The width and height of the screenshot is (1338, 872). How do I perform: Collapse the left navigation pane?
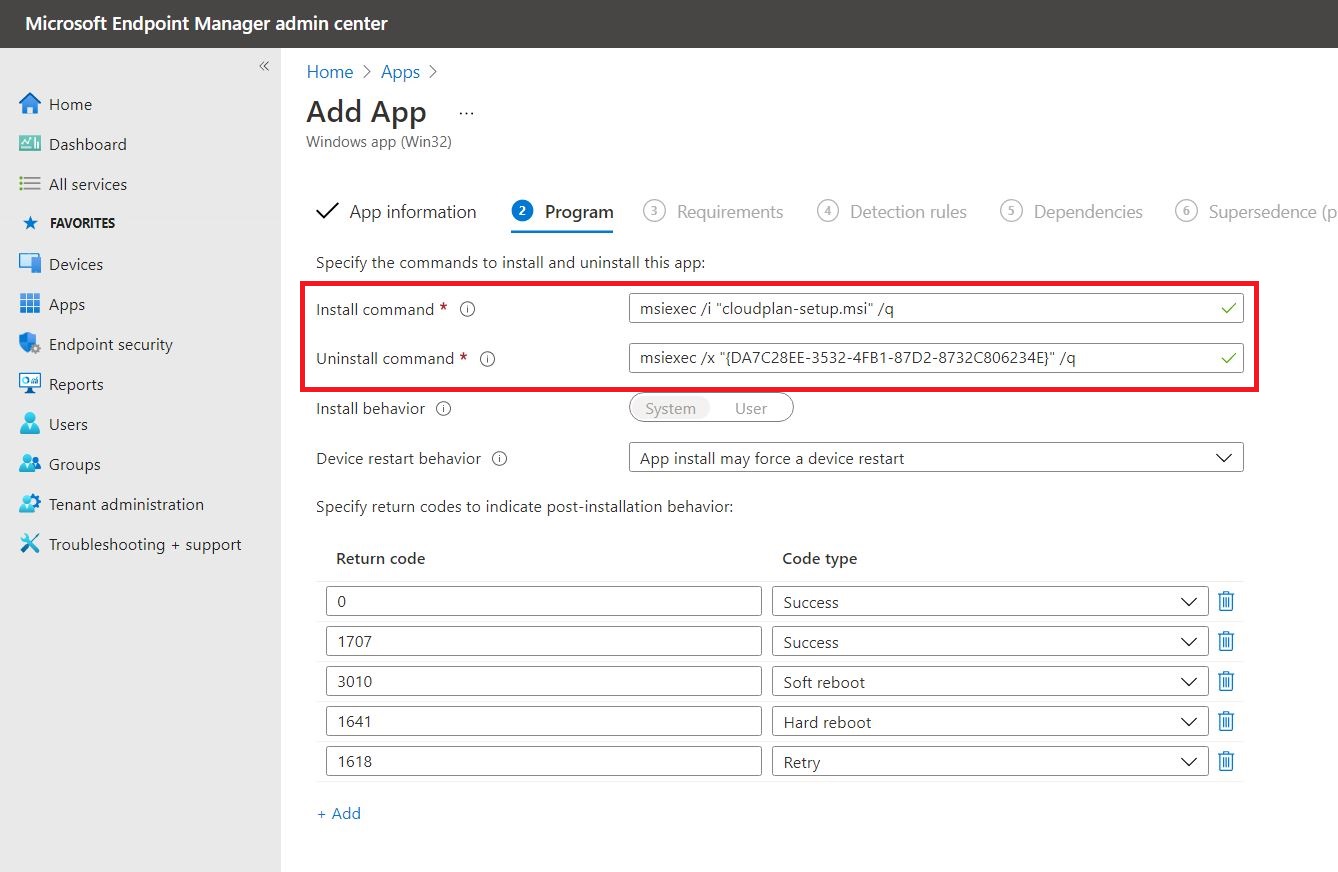264,65
